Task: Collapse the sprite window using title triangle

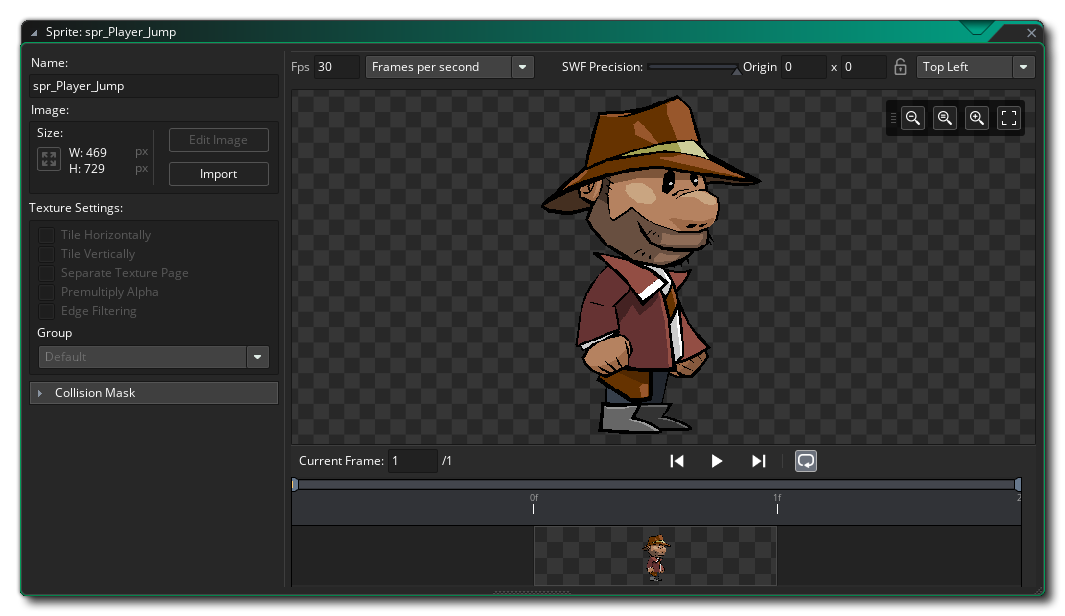Action: point(34,33)
